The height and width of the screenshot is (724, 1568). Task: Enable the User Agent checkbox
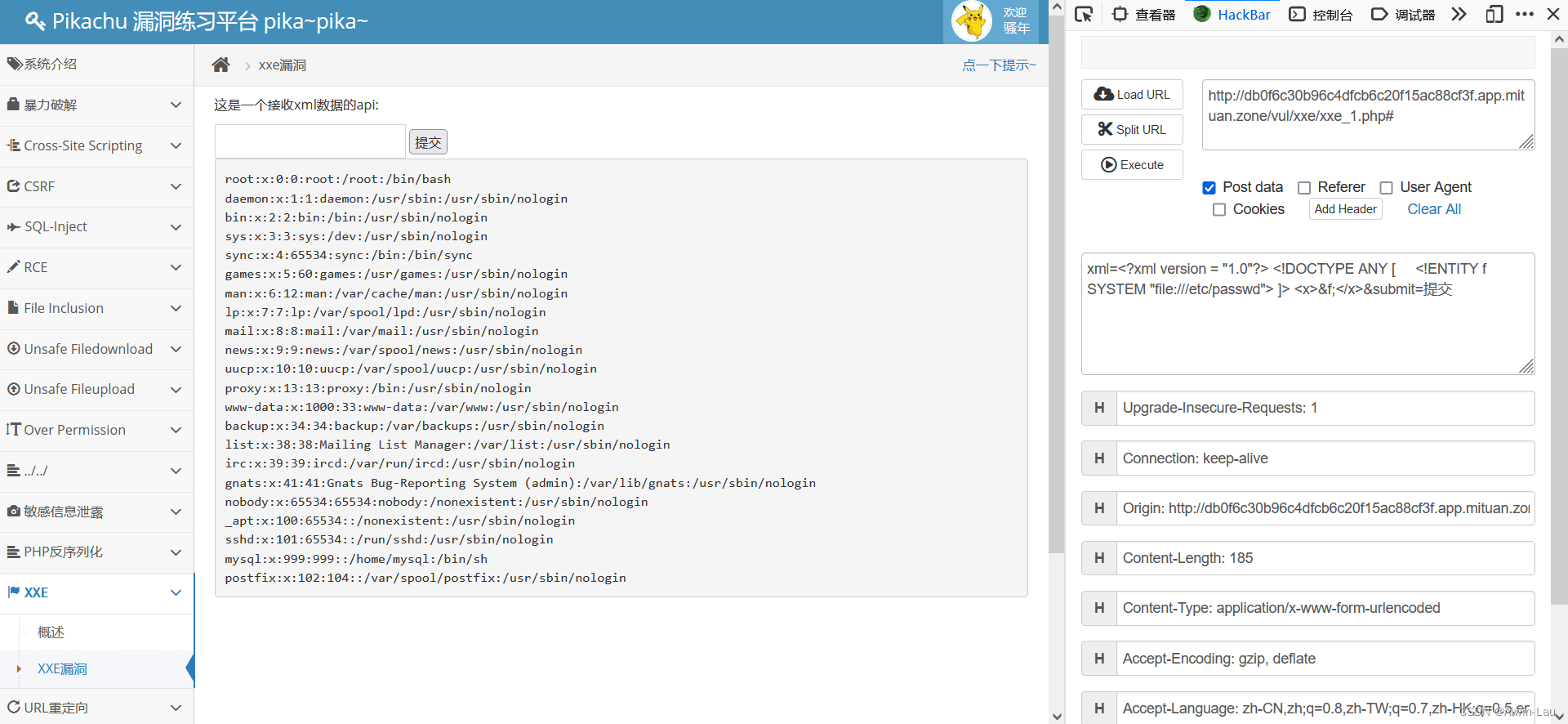click(1387, 188)
